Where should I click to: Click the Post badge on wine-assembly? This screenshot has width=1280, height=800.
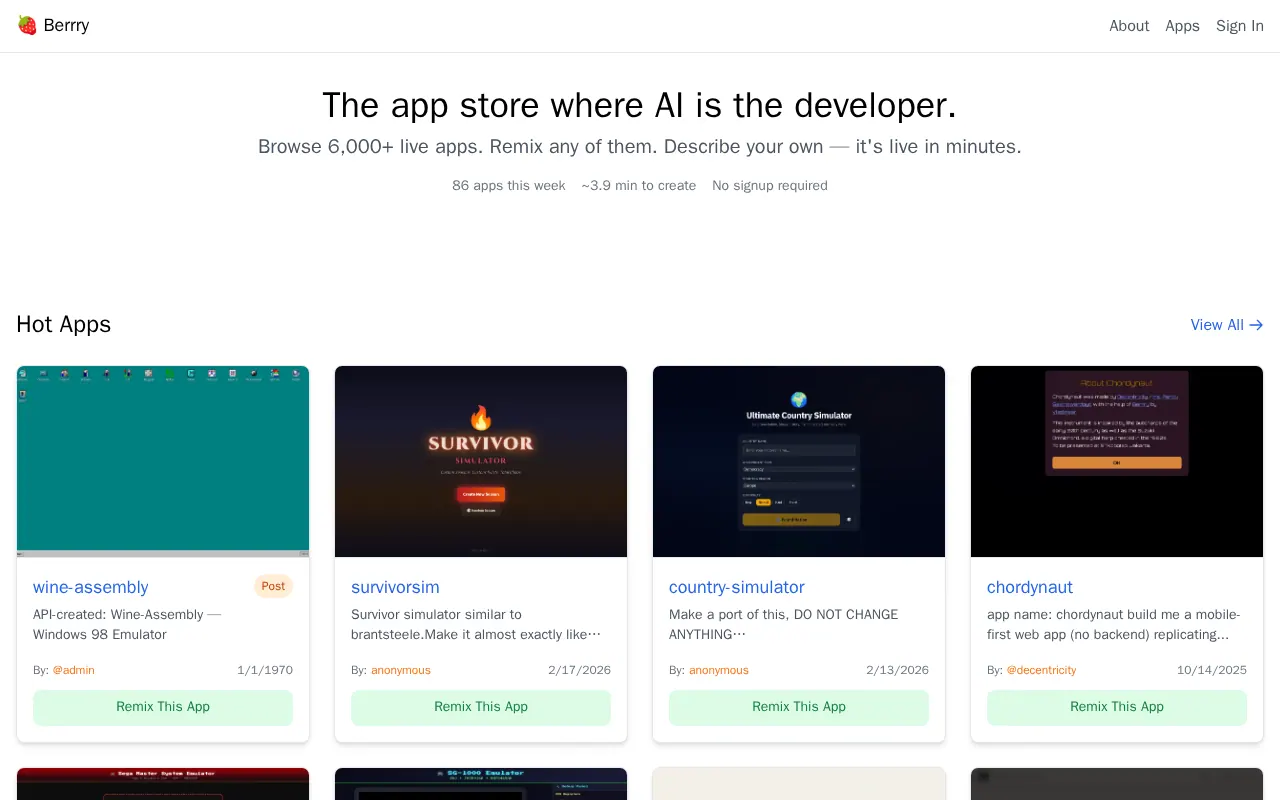(273, 586)
